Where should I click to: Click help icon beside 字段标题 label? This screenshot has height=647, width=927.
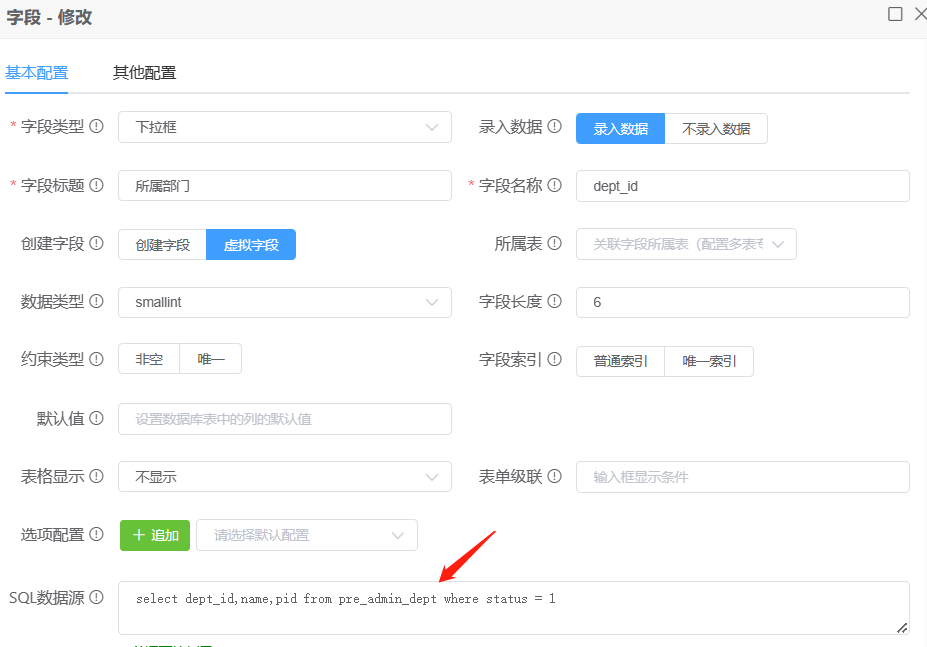coord(97,185)
